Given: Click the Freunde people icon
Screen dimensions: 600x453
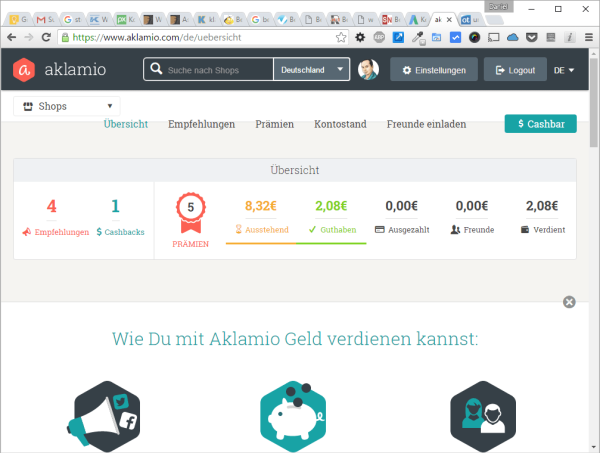Looking at the screenshot, I should point(455,230).
